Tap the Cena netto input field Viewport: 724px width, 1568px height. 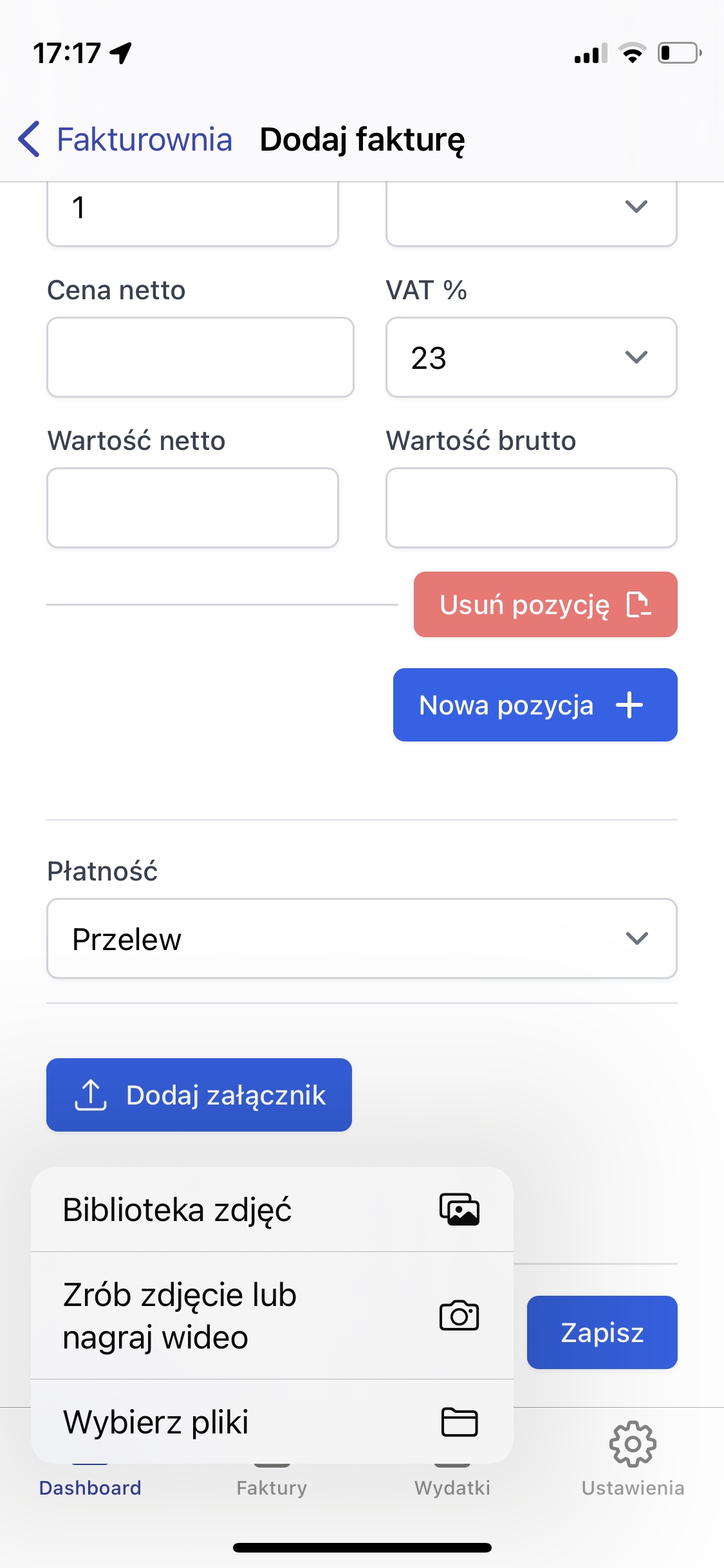click(200, 357)
